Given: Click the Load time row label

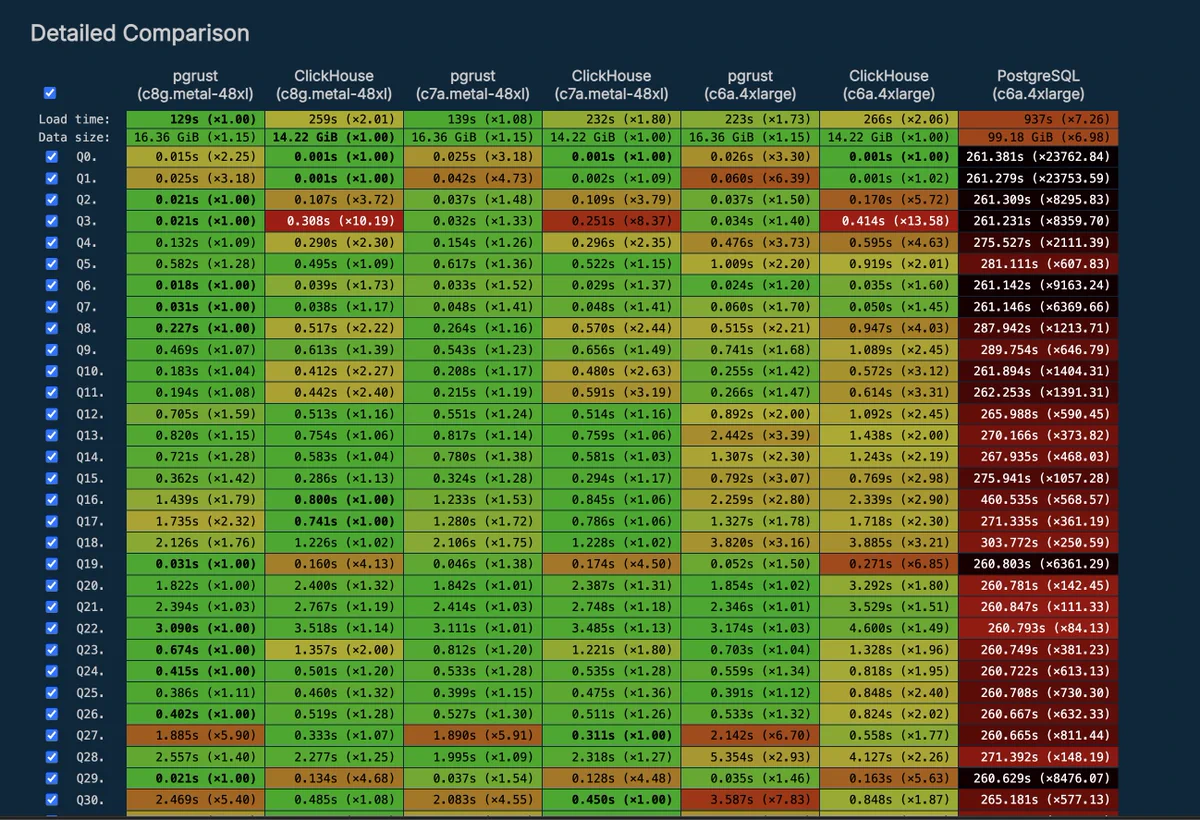Looking at the screenshot, I should [76, 119].
